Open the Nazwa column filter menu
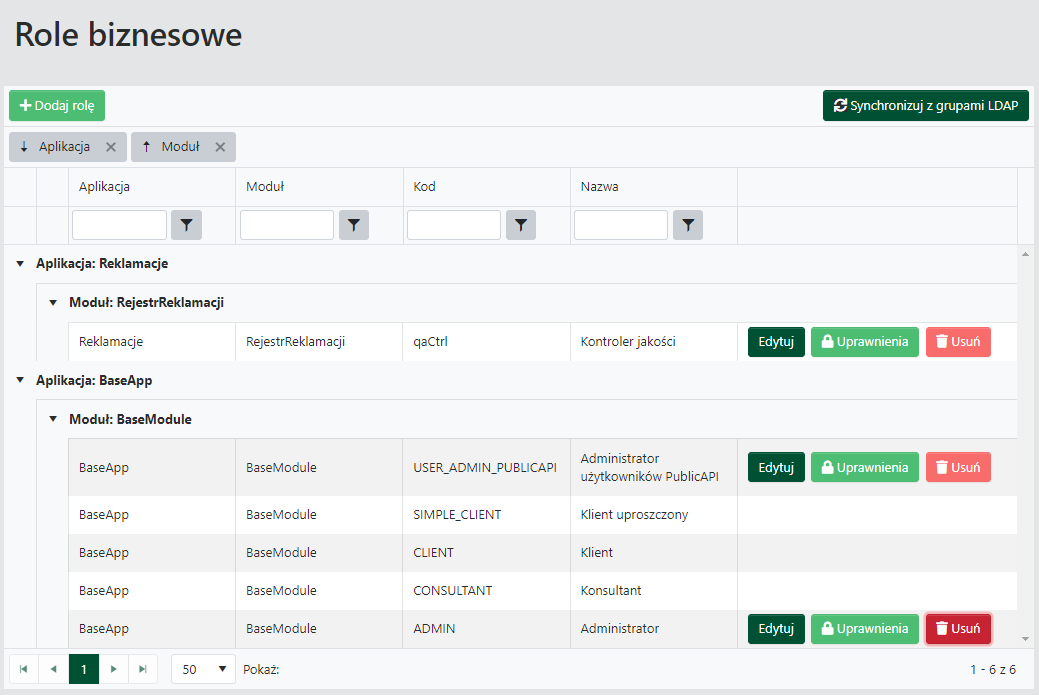This screenshot has height=695, width=1039. (688, 225)
